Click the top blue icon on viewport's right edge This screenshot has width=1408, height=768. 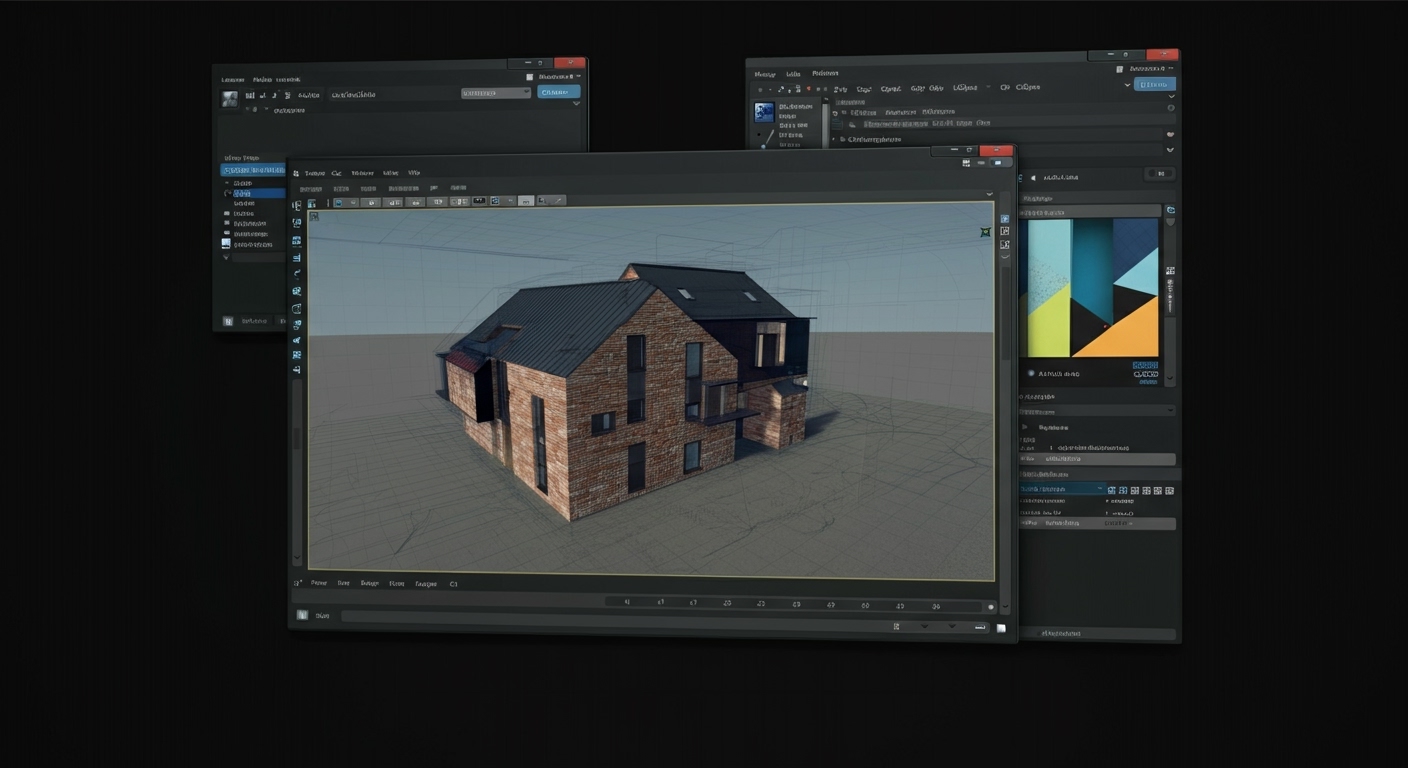[x=1005, y=218]
